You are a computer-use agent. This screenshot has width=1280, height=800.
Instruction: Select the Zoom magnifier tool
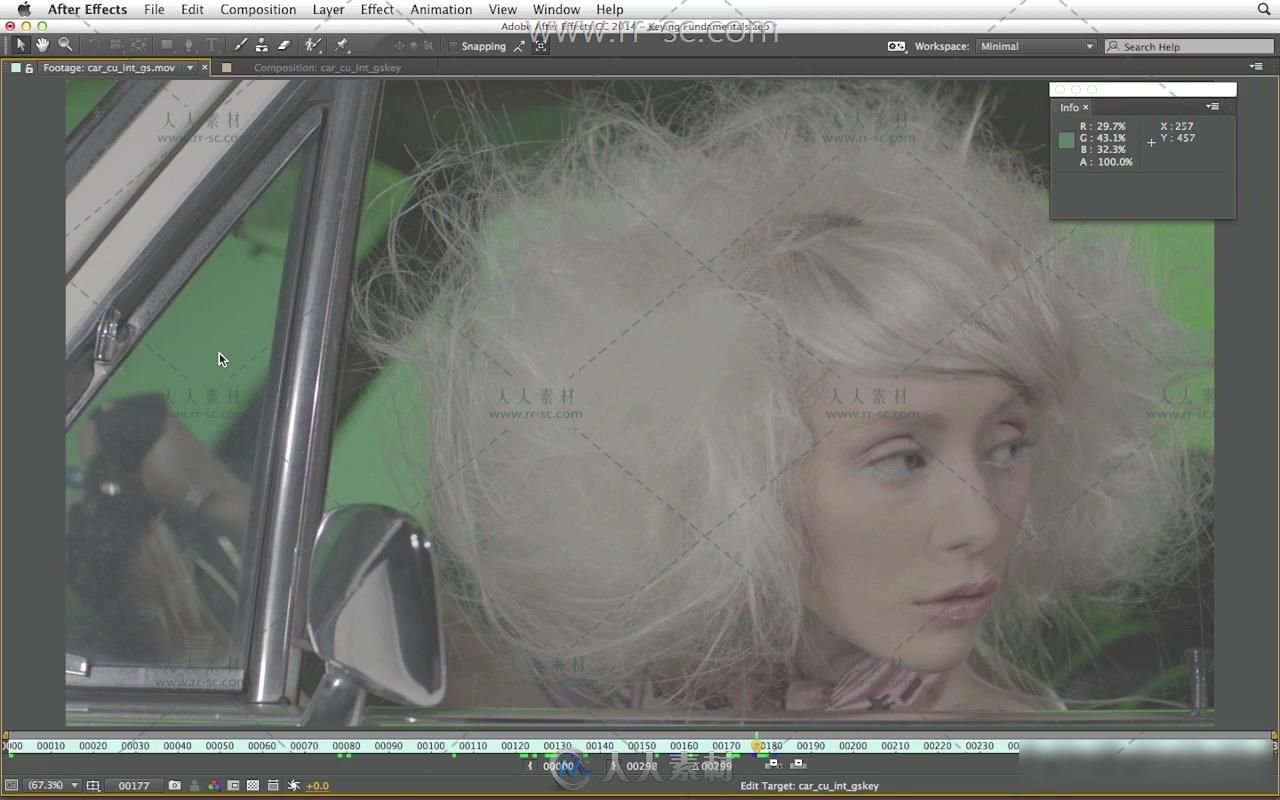[65, 45]
